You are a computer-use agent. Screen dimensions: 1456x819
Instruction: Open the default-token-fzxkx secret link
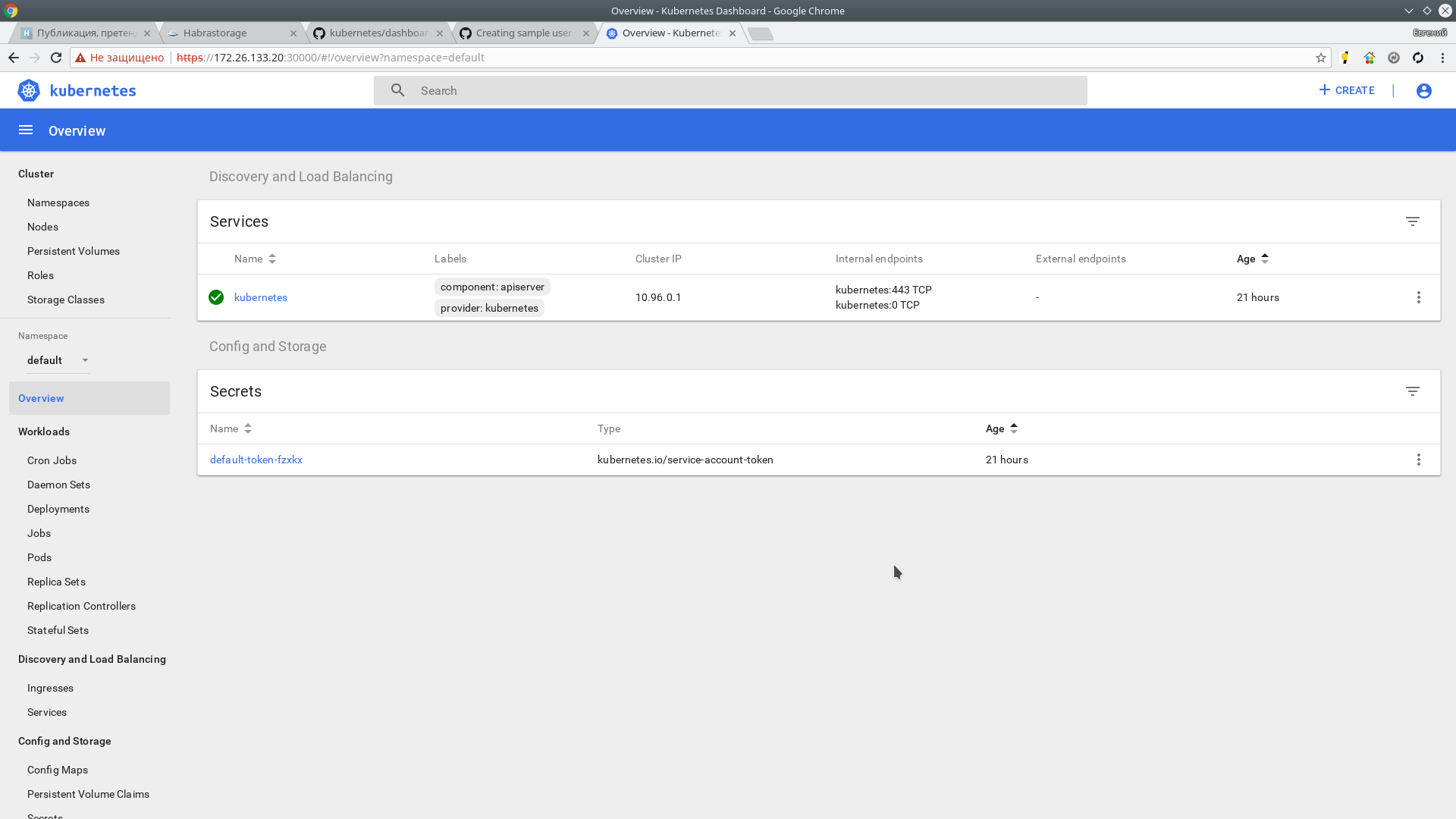(256, 460)
